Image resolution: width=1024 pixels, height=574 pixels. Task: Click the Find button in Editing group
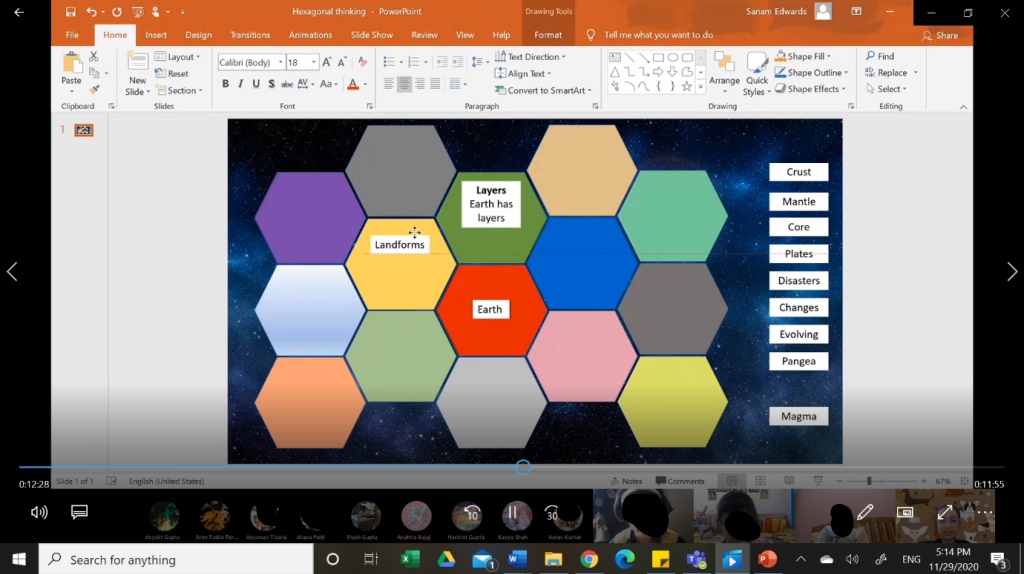tap(880, 57)
